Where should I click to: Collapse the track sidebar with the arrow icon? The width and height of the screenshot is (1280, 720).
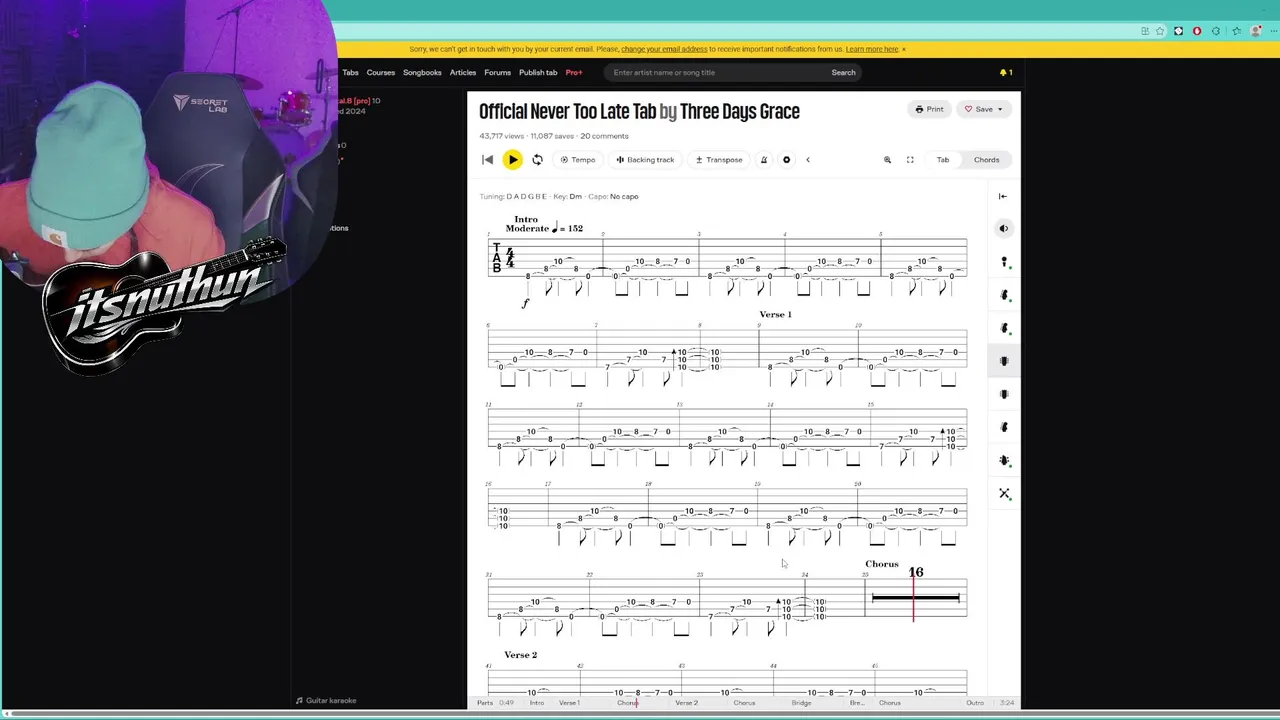tap(1003, 196)
